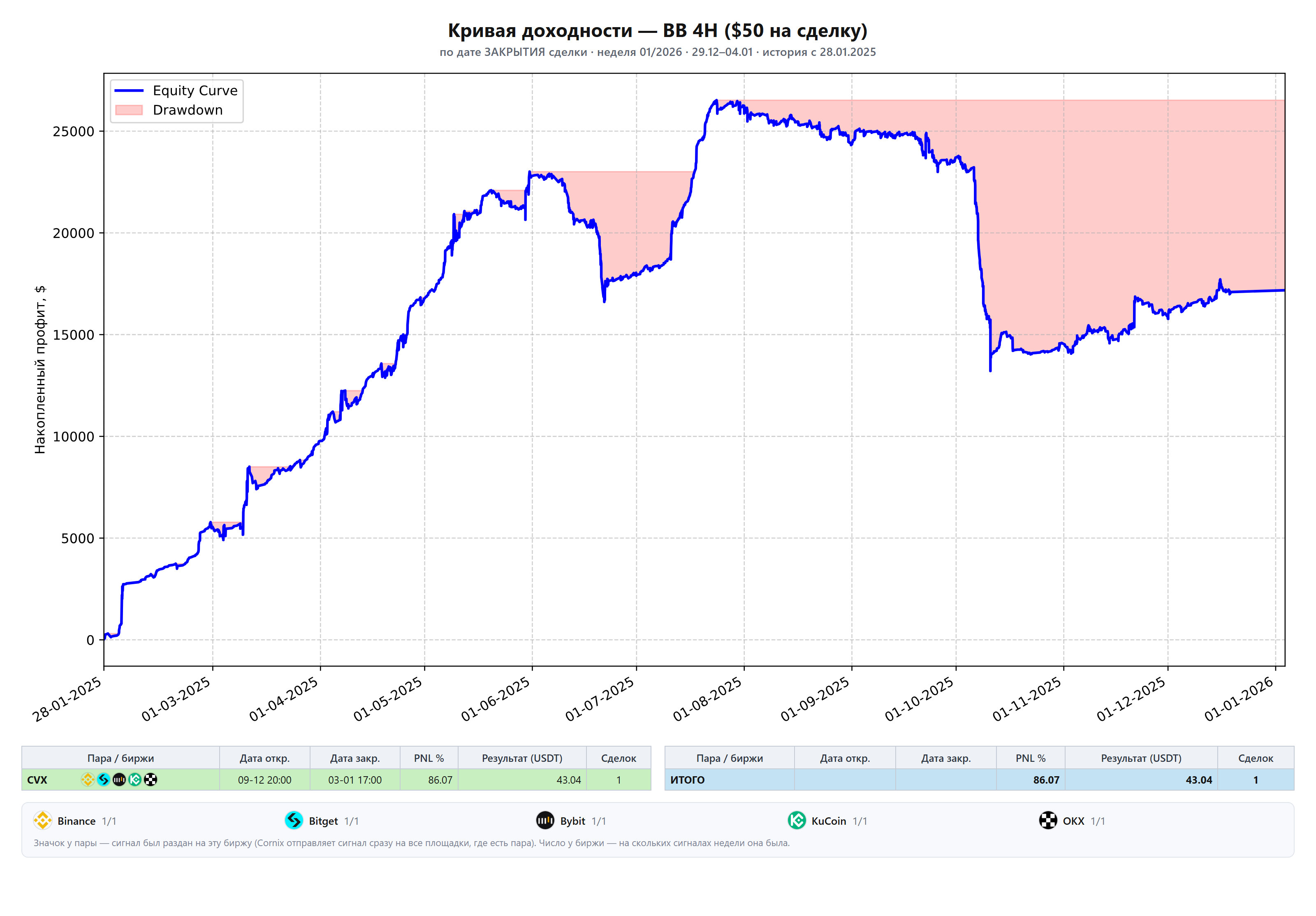Image resolution: width=1316 pixels, height=916 pixels.
Task: Click the OKX icon in the legend
Action: pos(1048,820)
